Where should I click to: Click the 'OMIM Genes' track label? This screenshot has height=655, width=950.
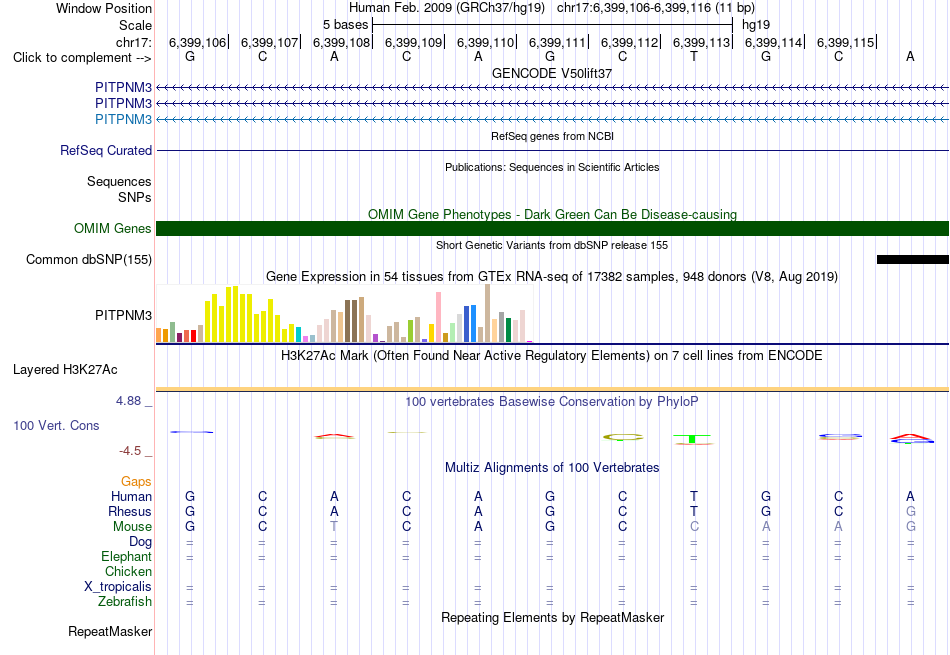tap(112, 228)
